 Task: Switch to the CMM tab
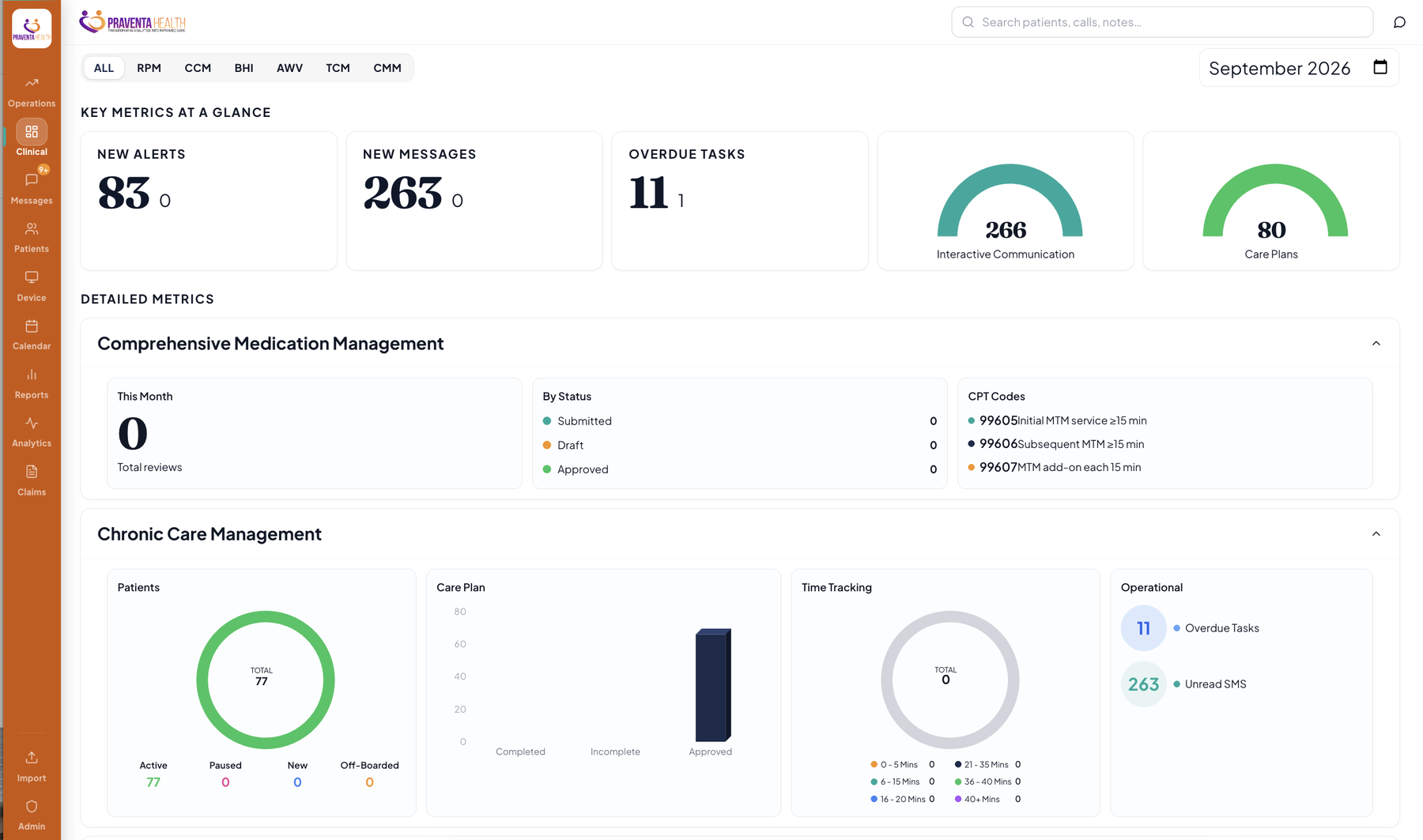coord(387,68)
